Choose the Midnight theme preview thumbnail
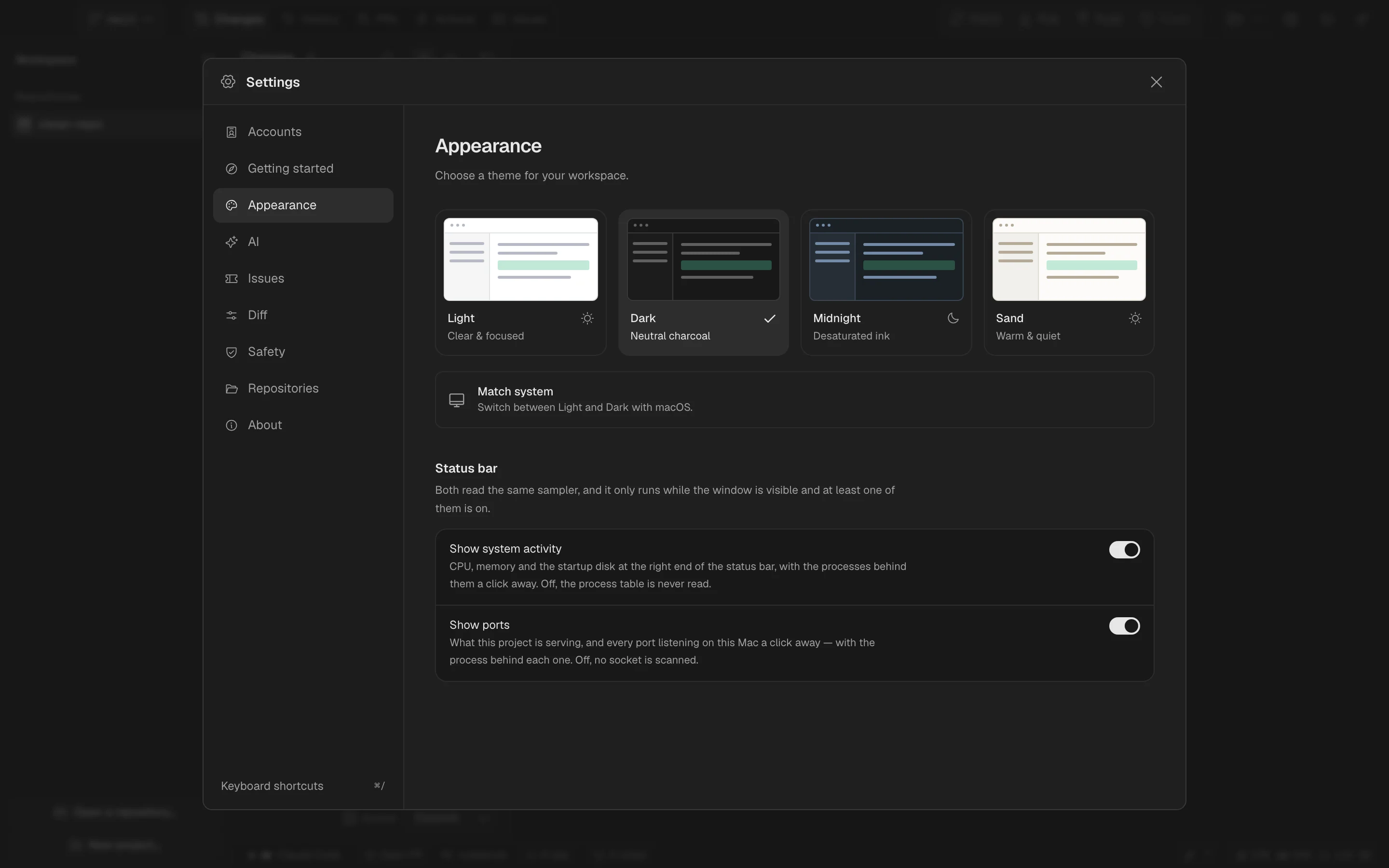1389x868 pixels. point(886,259)
